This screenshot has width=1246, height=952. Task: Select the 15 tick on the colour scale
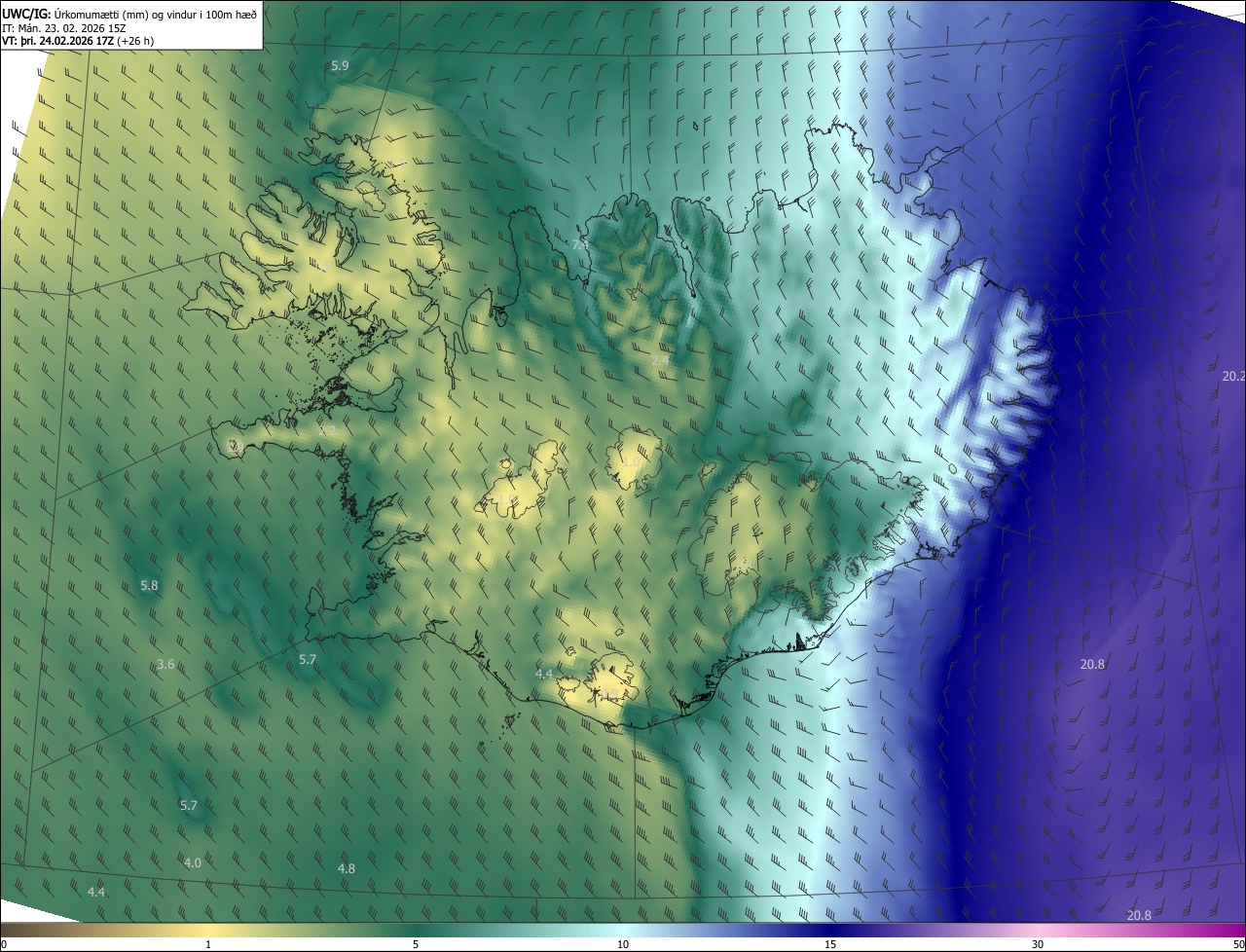click(x=830, y=945)
